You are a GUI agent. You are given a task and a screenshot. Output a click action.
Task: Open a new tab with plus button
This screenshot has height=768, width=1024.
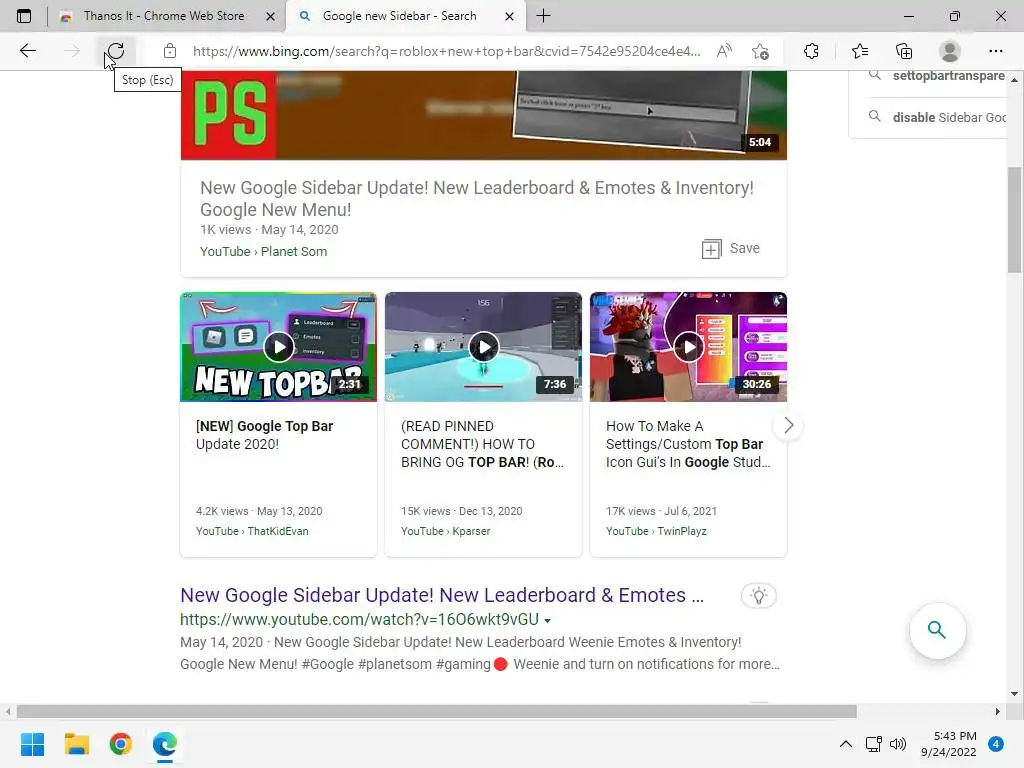[x=543, y=16]
